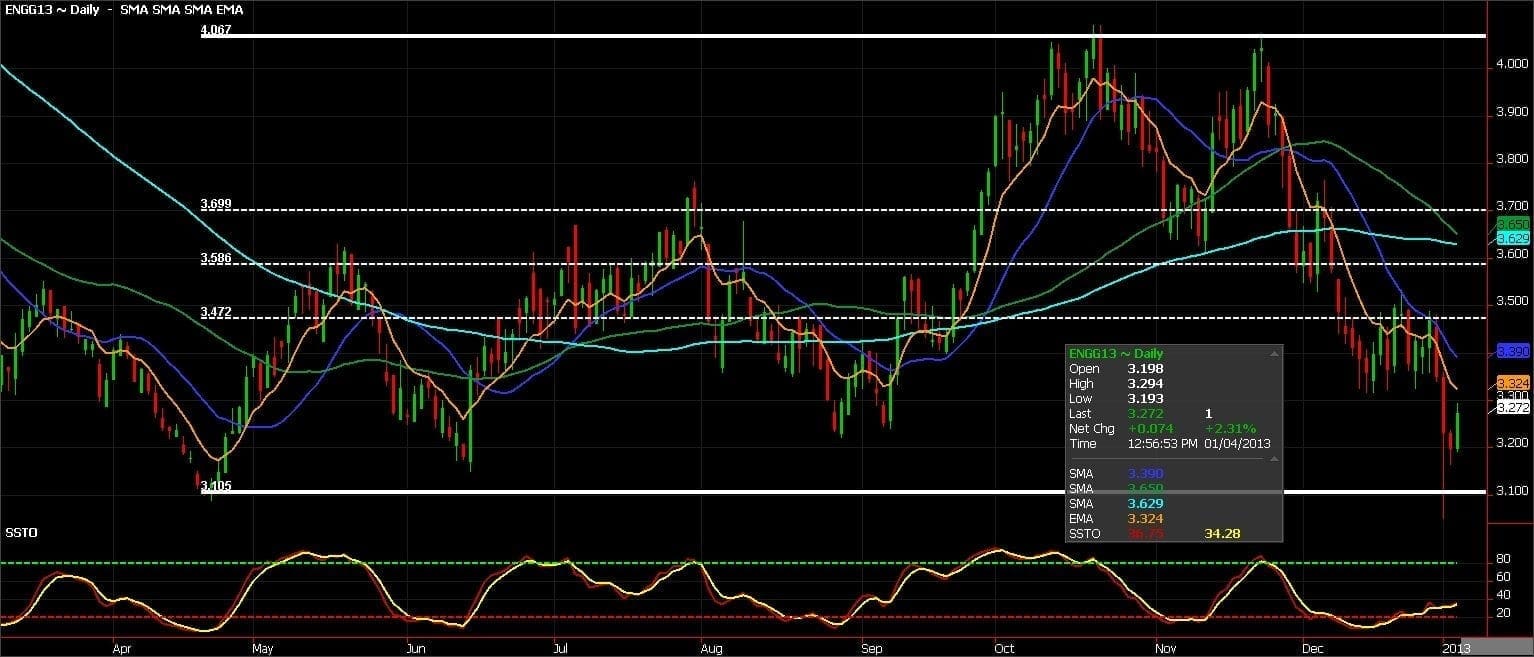Select the 3.472 dashed level label
The image size is (1534, 657).
pos(216,312)
